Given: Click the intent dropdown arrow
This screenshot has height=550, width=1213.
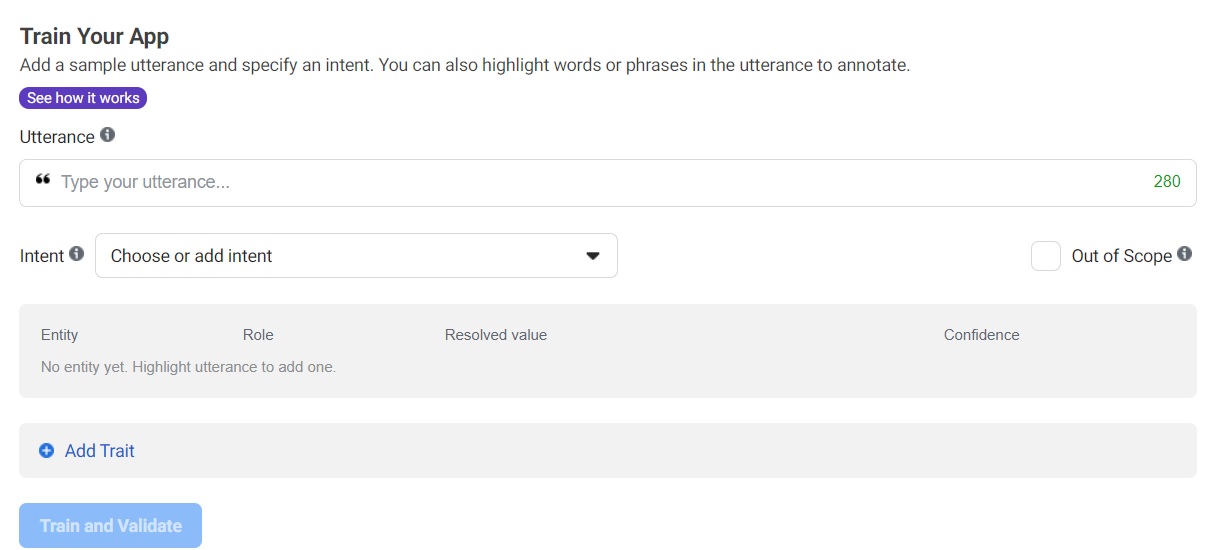Looking at the screenshot, I should click(593, 256).
